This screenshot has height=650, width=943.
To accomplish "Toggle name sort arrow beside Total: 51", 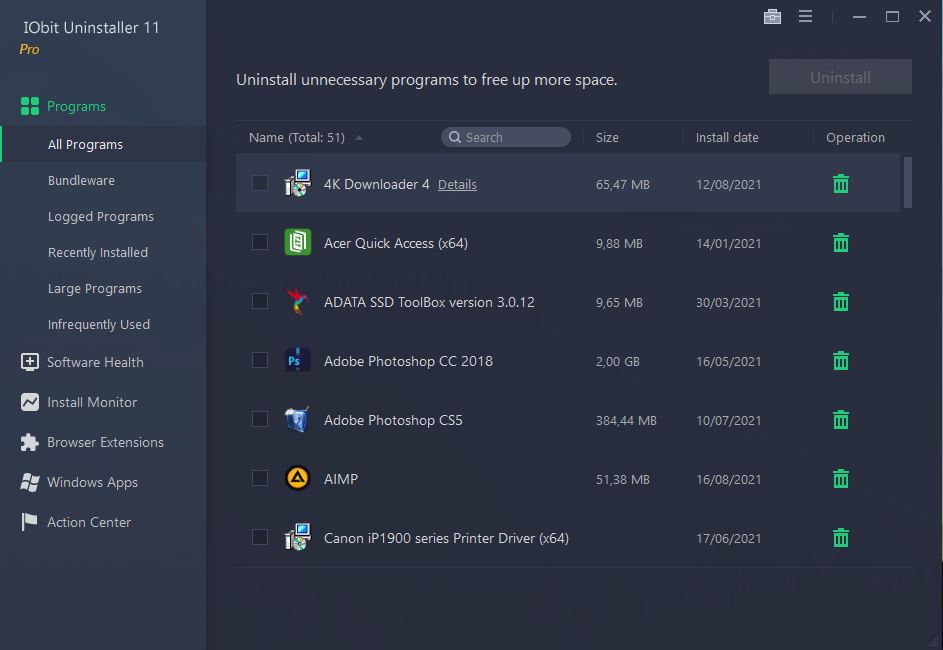I will [x=358, y=138].
